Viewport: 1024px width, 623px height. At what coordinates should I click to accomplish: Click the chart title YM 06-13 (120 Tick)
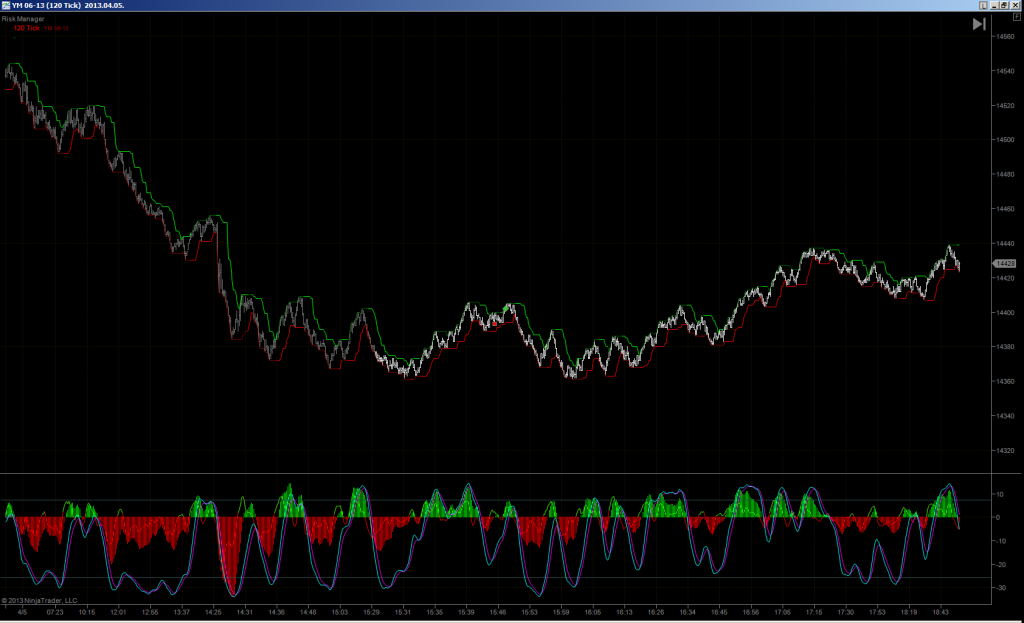(46, 5)
